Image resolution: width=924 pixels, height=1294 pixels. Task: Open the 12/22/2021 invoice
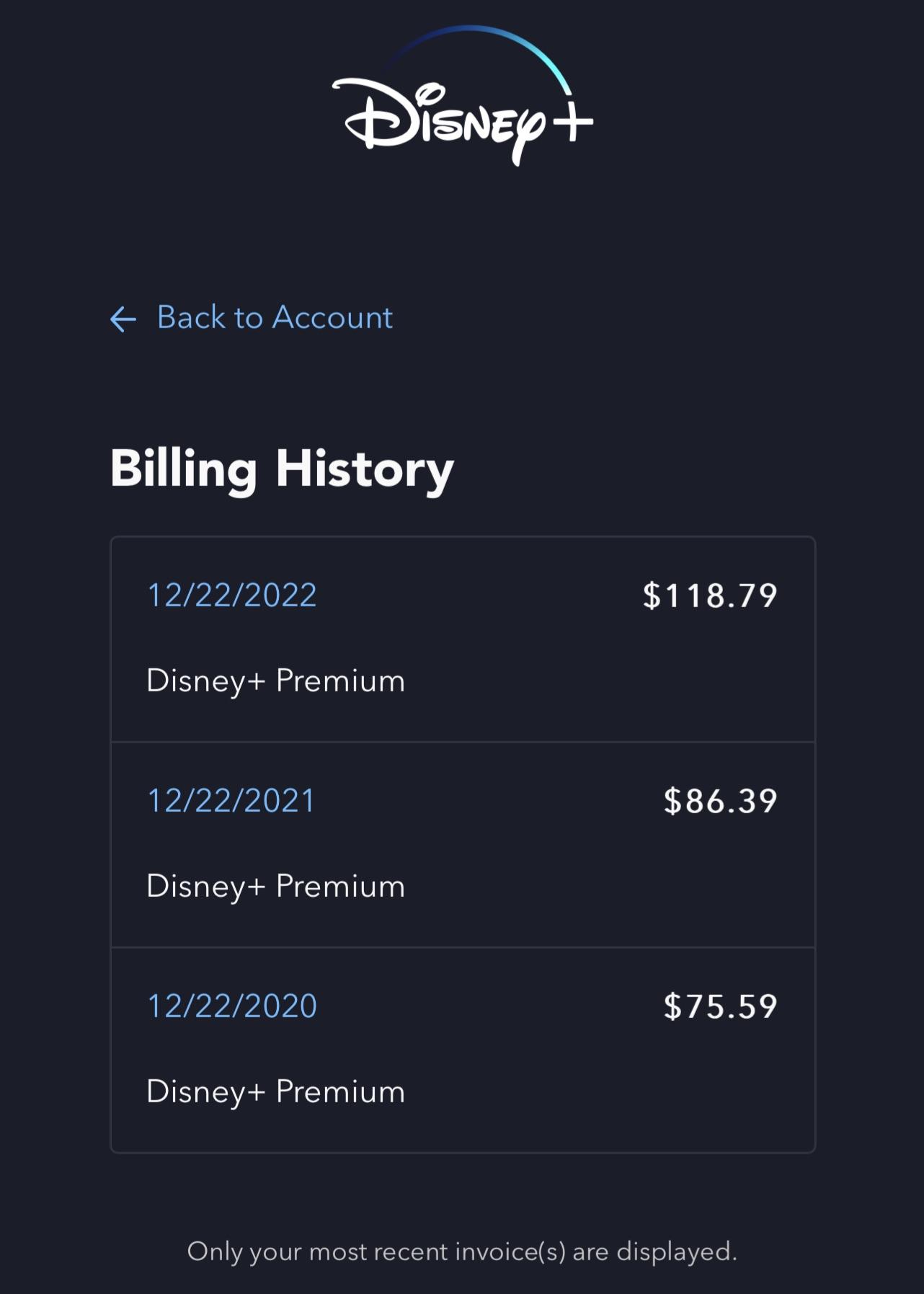pyautogui.click(x=231, y=800)
